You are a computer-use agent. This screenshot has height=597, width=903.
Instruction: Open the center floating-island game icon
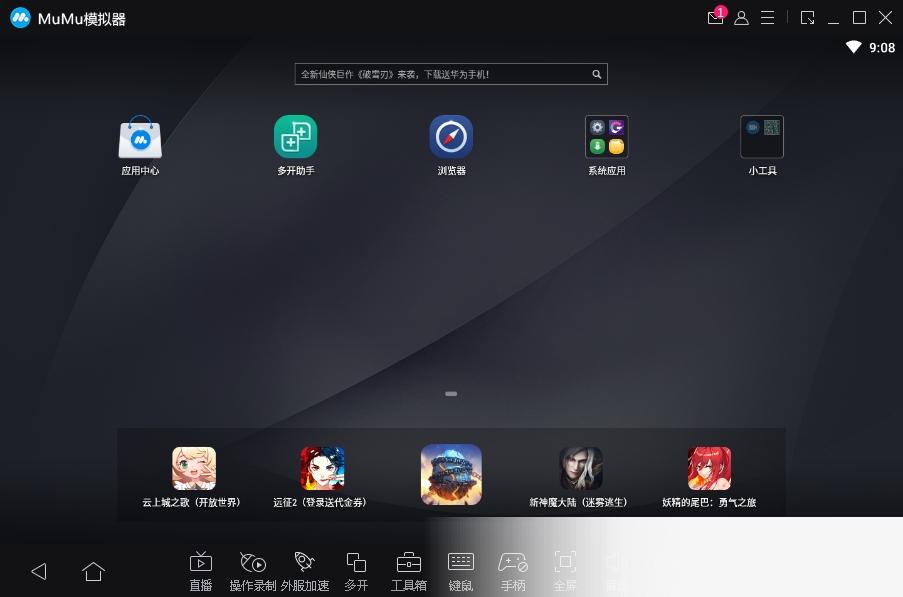click(451, 474)
